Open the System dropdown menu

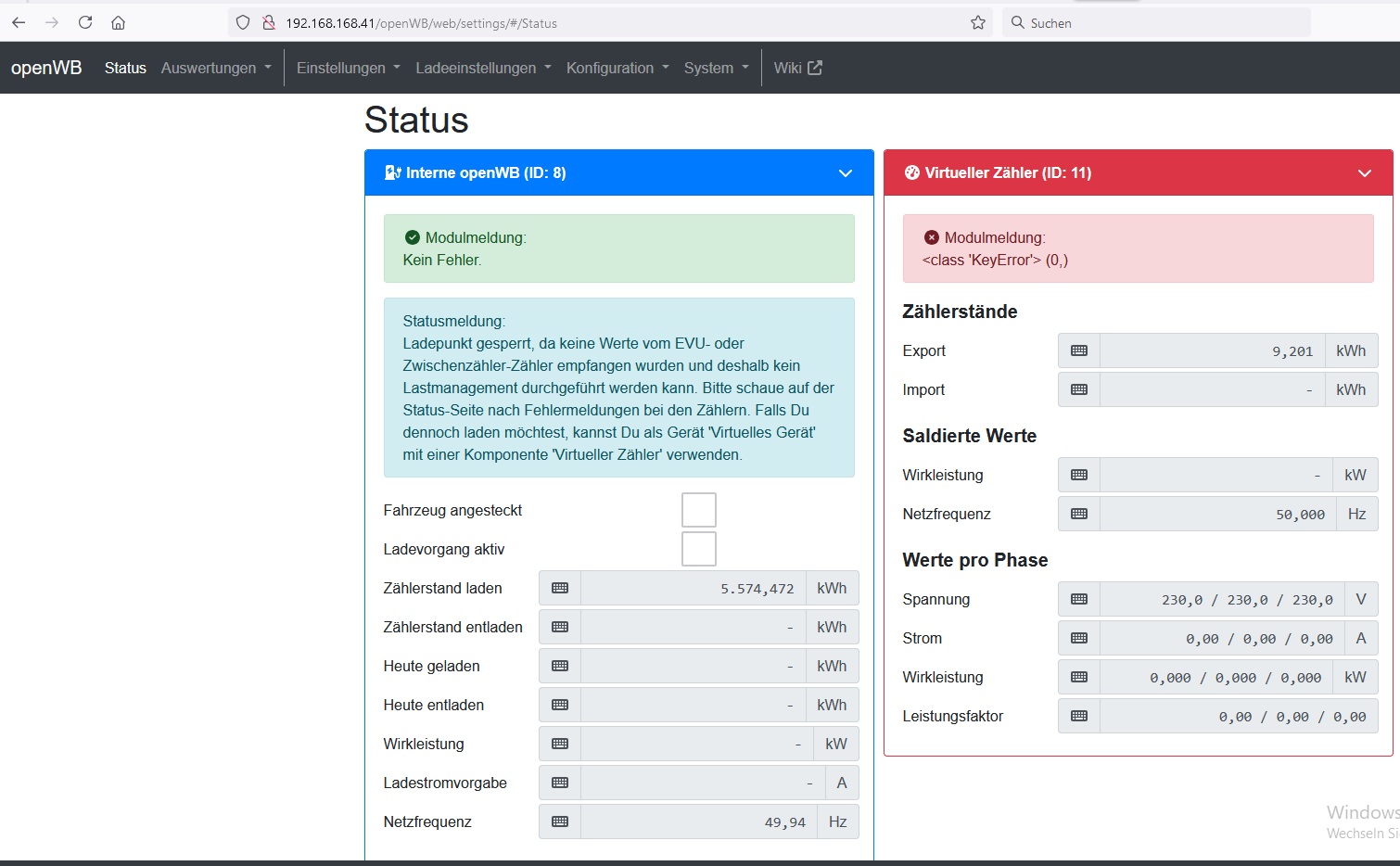[717, 68]
